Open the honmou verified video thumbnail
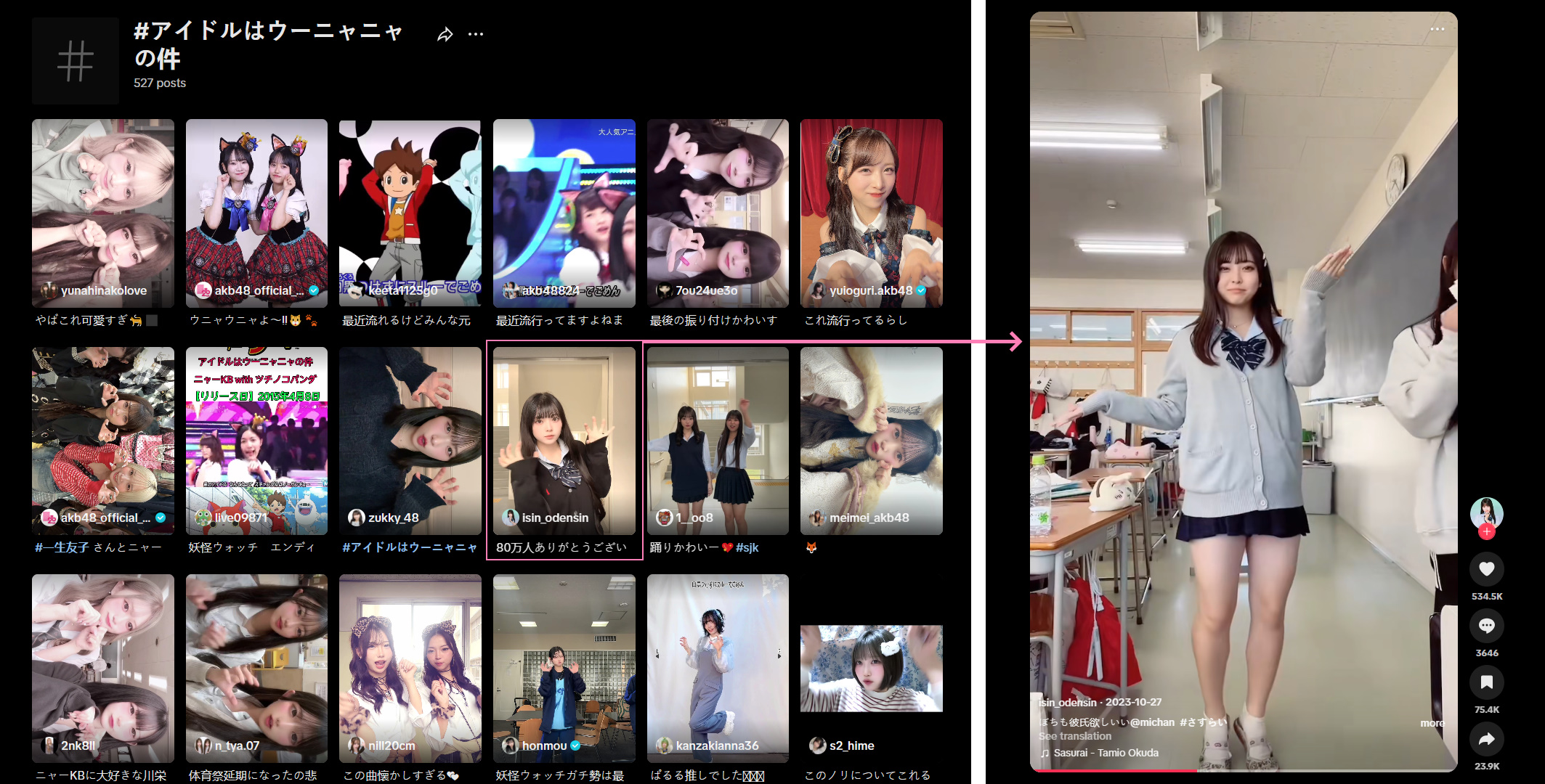1545x784 pixels. coord(564,668)
